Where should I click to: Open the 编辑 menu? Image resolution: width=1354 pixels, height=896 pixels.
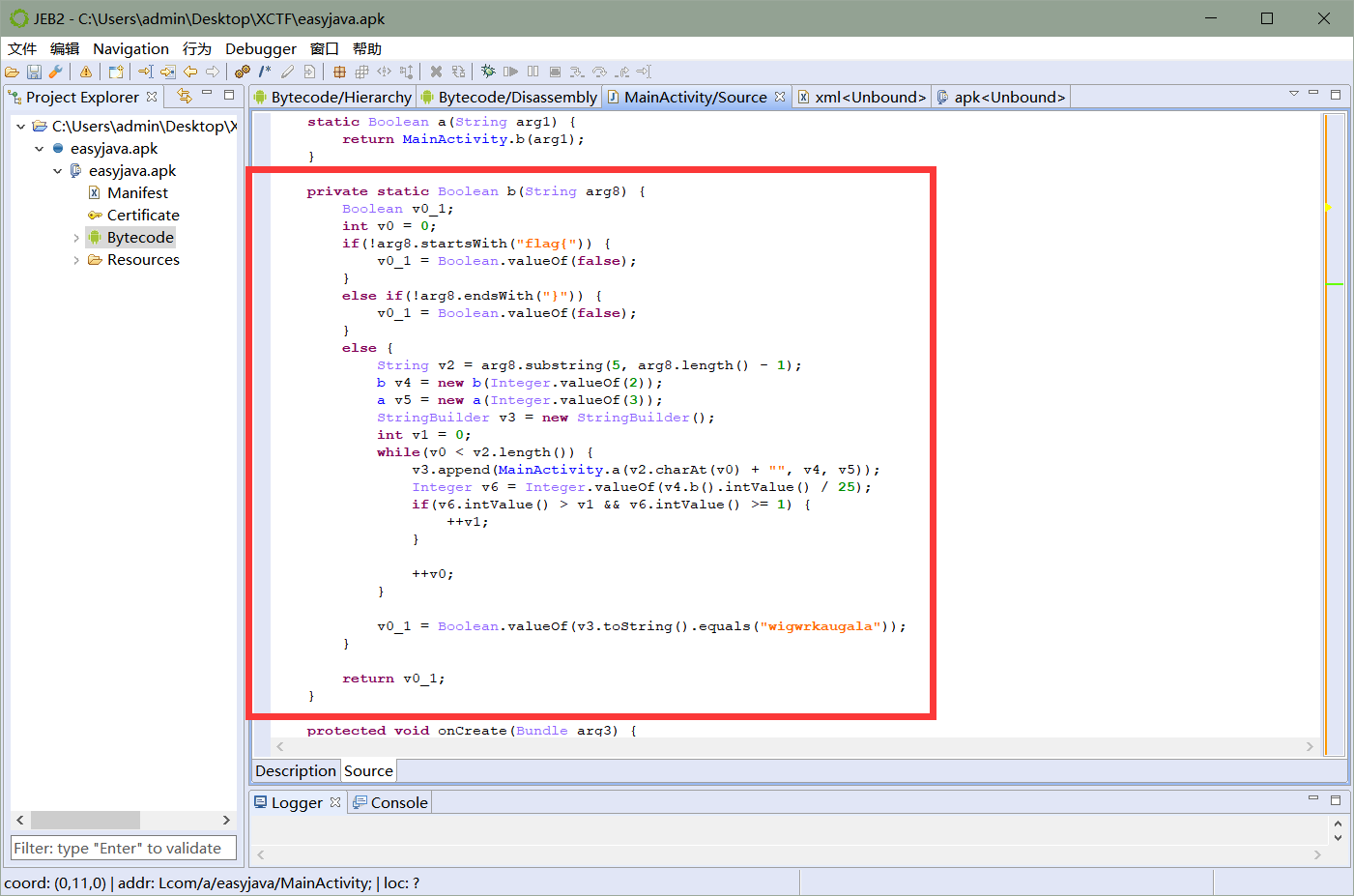[x=65, y=49]
